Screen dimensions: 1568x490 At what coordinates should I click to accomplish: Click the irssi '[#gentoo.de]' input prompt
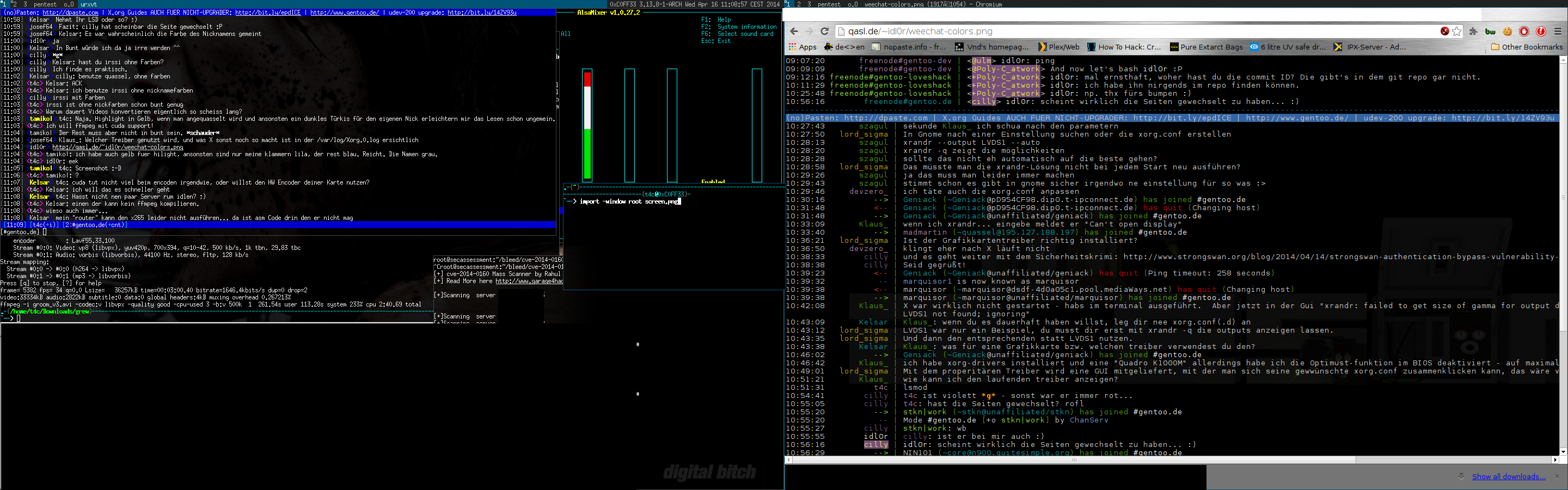point(21,232)
